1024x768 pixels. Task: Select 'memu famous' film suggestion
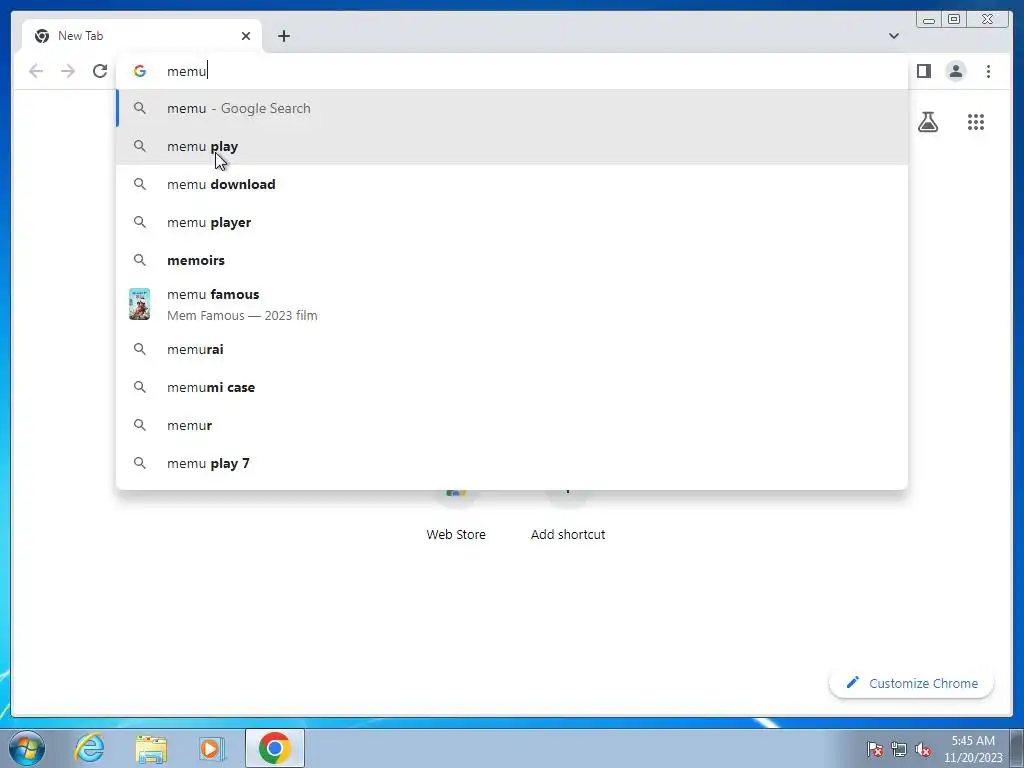click(512, 304)
